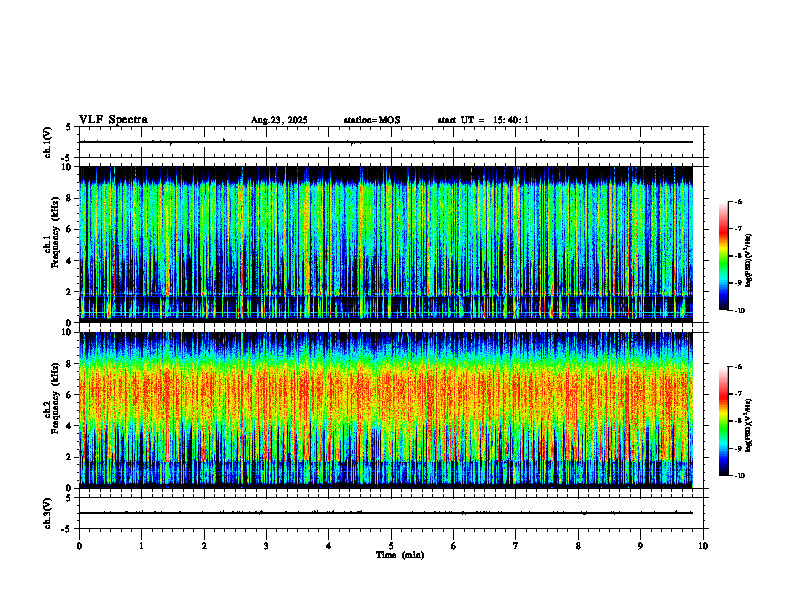Click the -8 label on the ch.1 colorbar

[738, 256]
